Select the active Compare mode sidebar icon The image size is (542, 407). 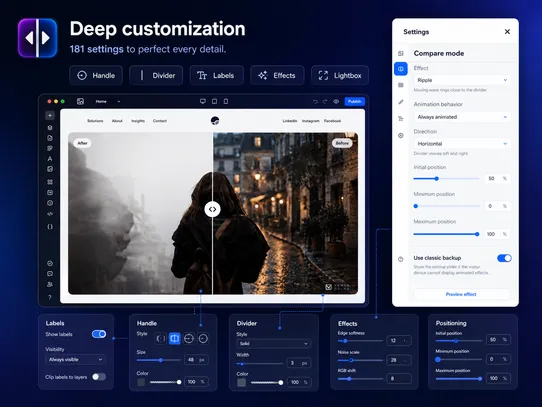401,69
